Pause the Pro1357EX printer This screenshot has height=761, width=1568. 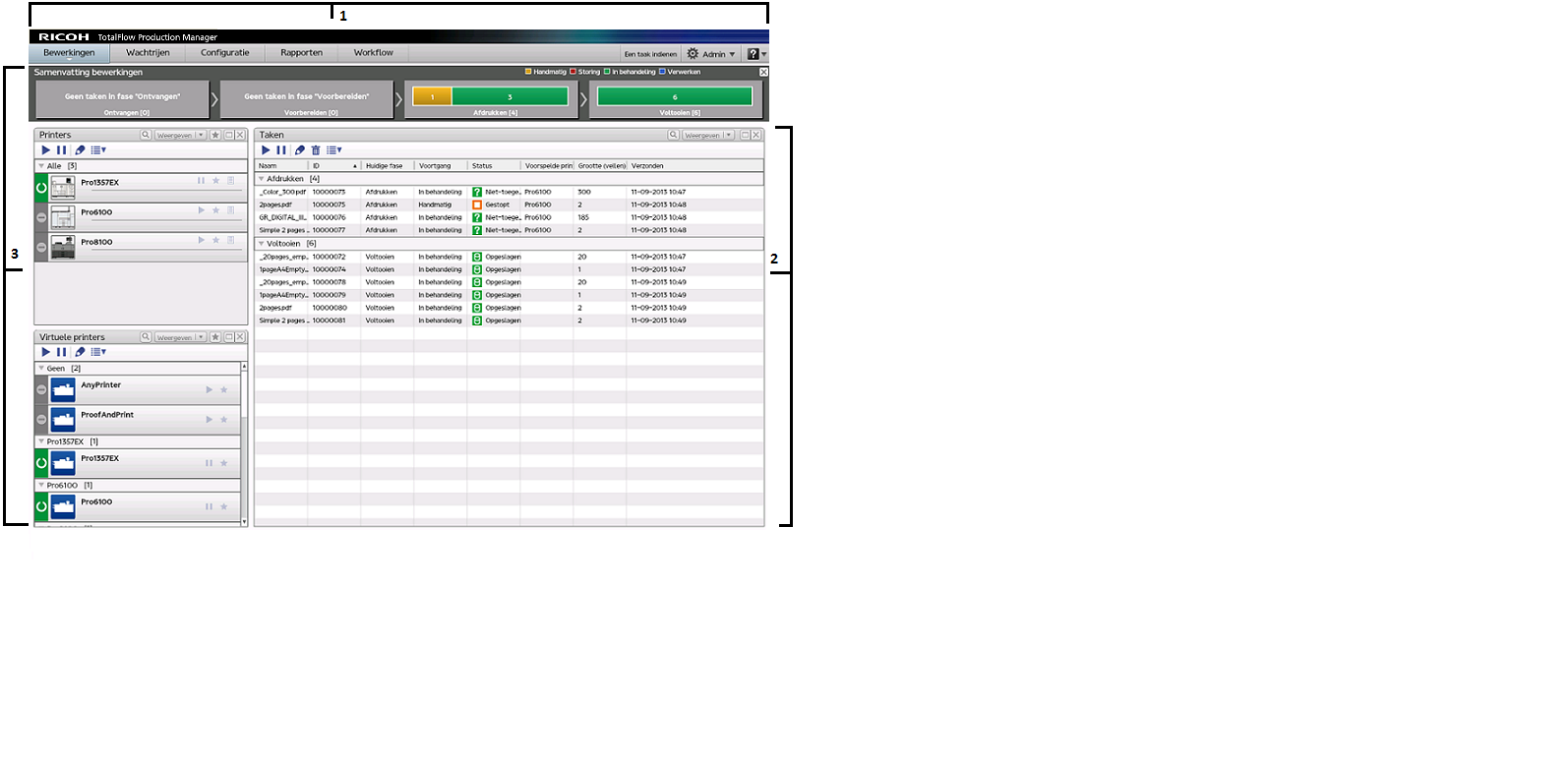[202, 181]
